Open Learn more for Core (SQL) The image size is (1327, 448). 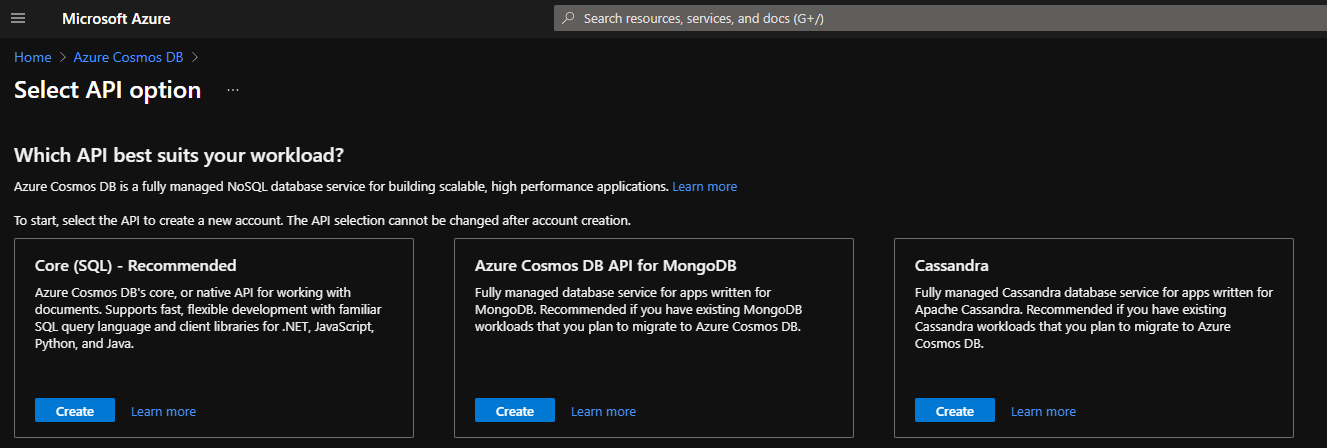click(163, 411)
